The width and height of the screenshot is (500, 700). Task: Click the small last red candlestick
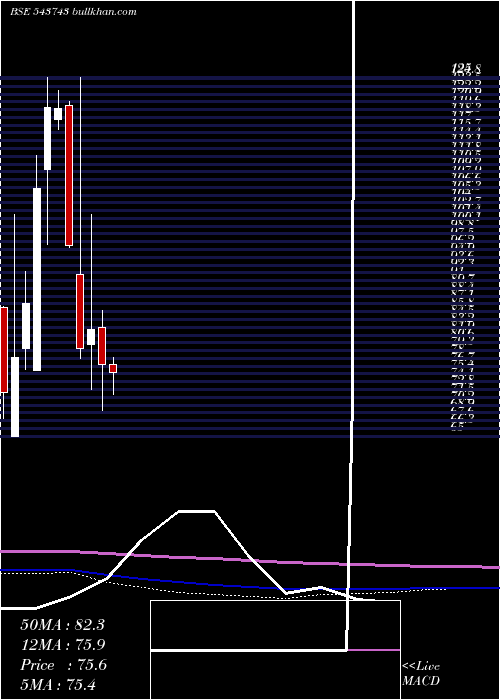pos(113,368)
